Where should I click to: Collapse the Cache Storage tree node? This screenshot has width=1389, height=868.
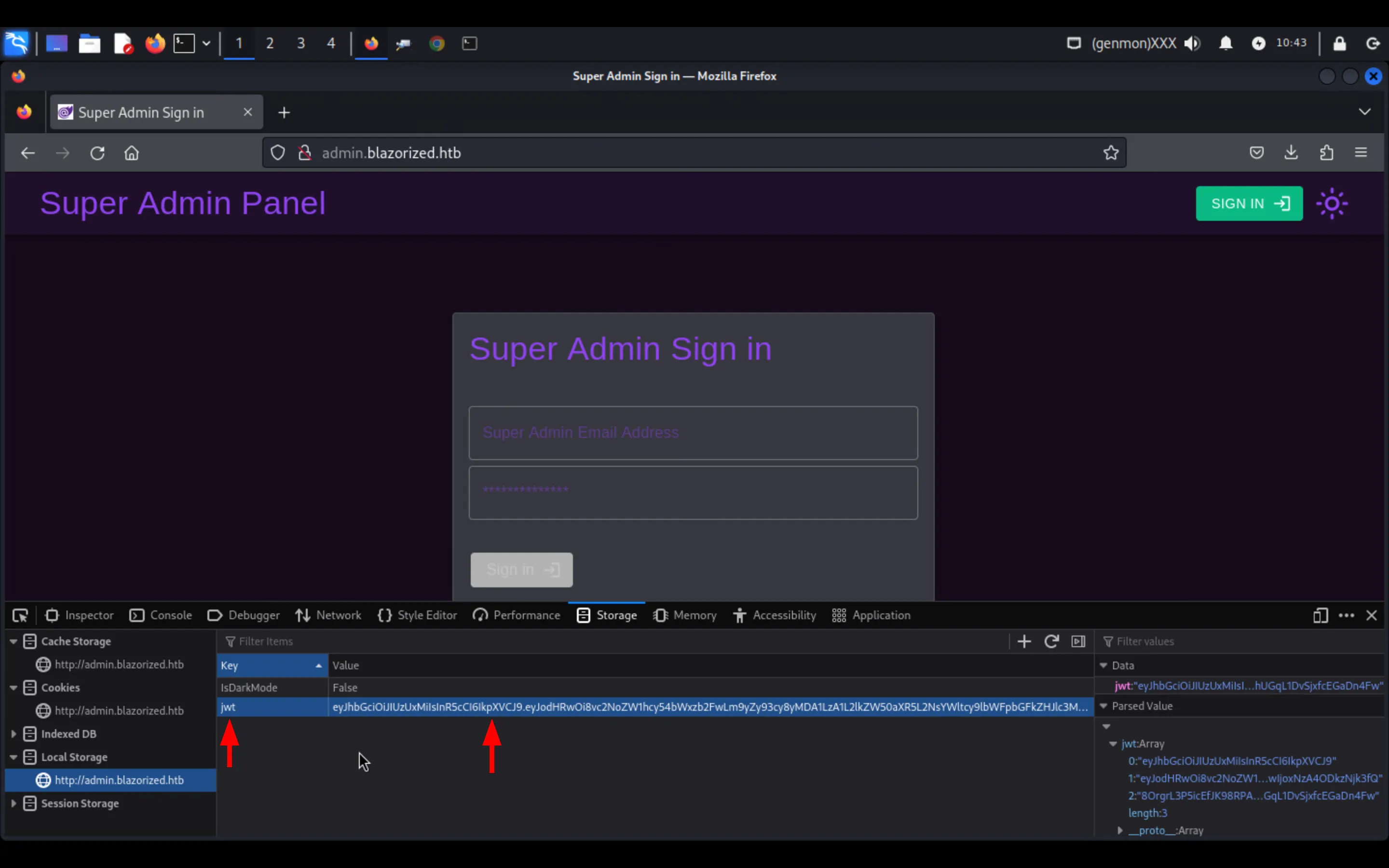tap(13, 641)
